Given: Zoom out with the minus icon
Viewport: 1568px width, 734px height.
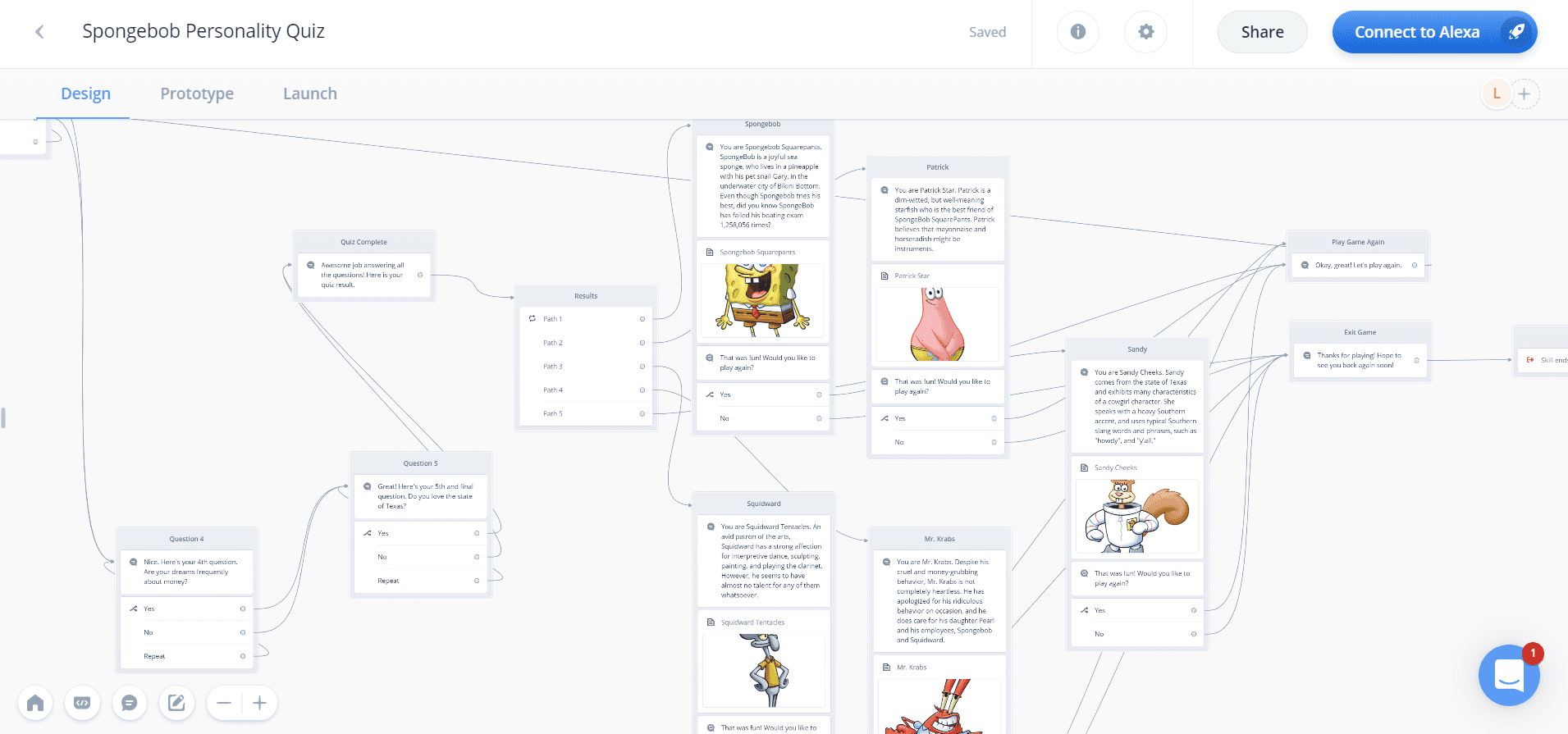Looking at the screenshot, I should click(224, 703).
